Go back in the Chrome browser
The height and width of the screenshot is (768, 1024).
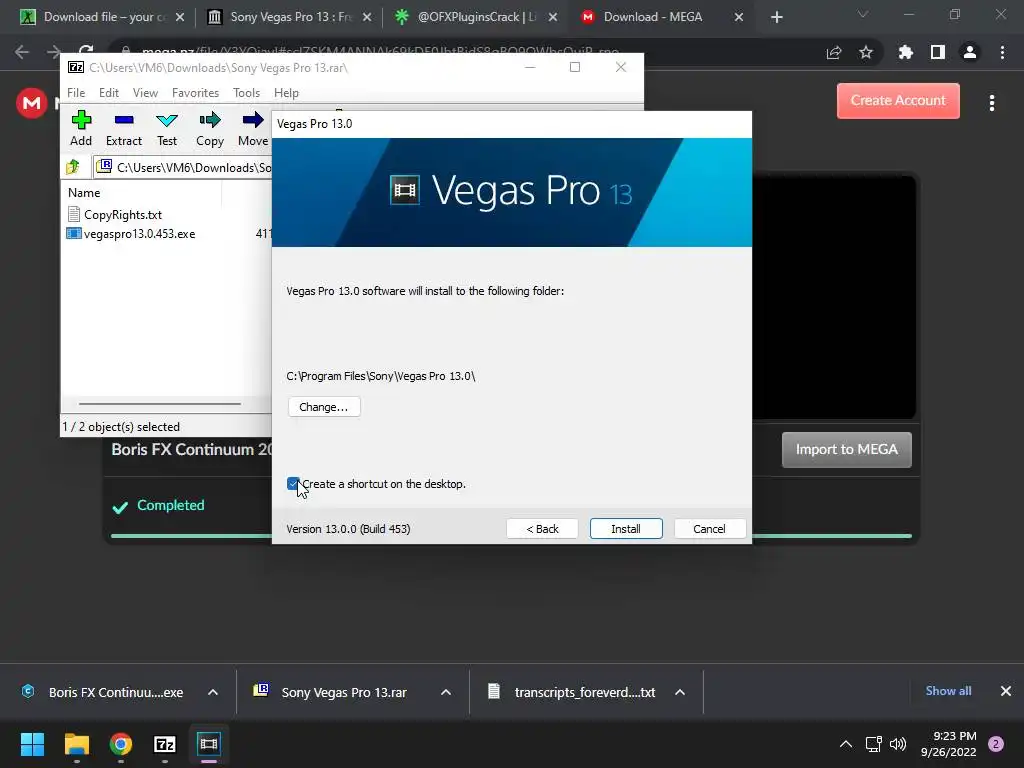pos(22,52)
